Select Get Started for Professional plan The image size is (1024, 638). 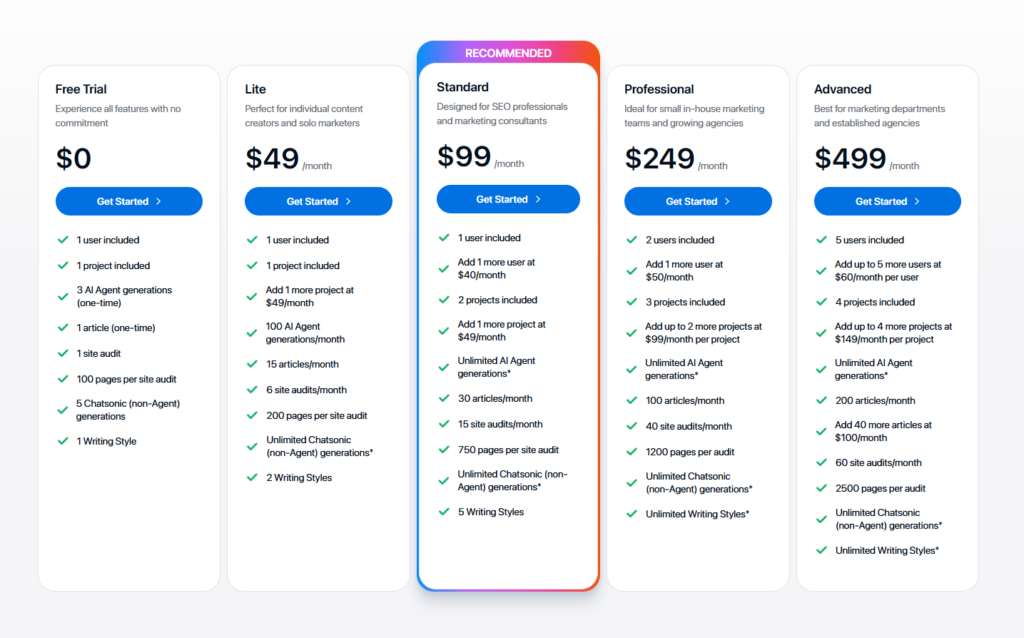697,201
